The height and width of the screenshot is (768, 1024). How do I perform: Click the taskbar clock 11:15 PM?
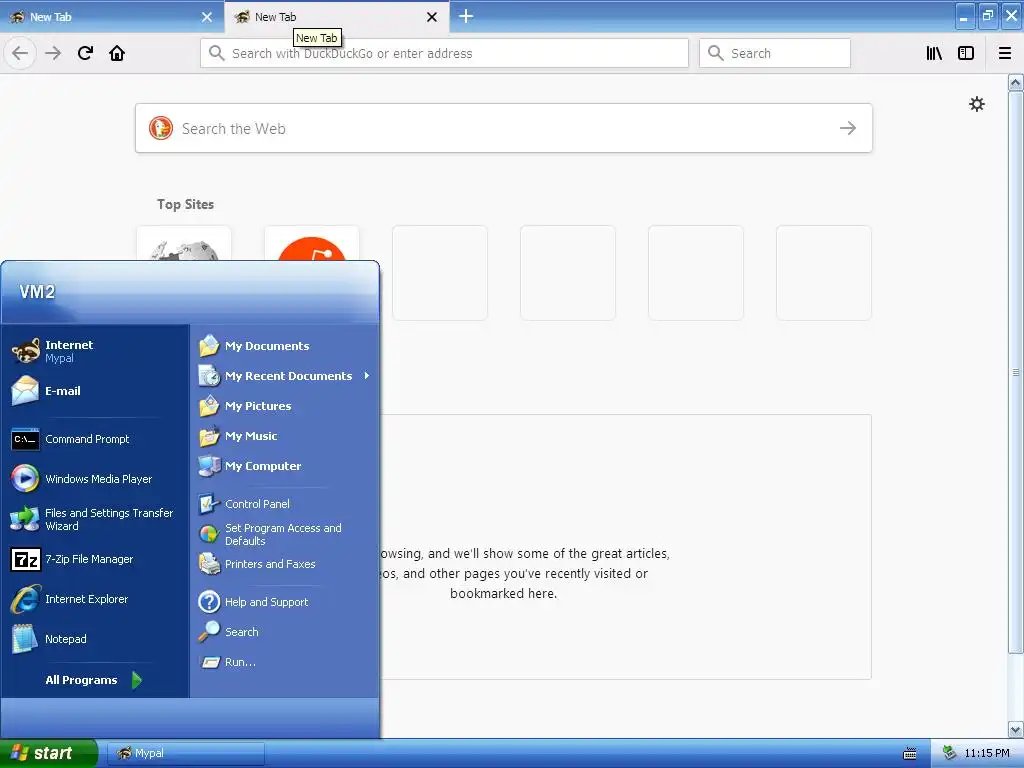pos(987,753)
